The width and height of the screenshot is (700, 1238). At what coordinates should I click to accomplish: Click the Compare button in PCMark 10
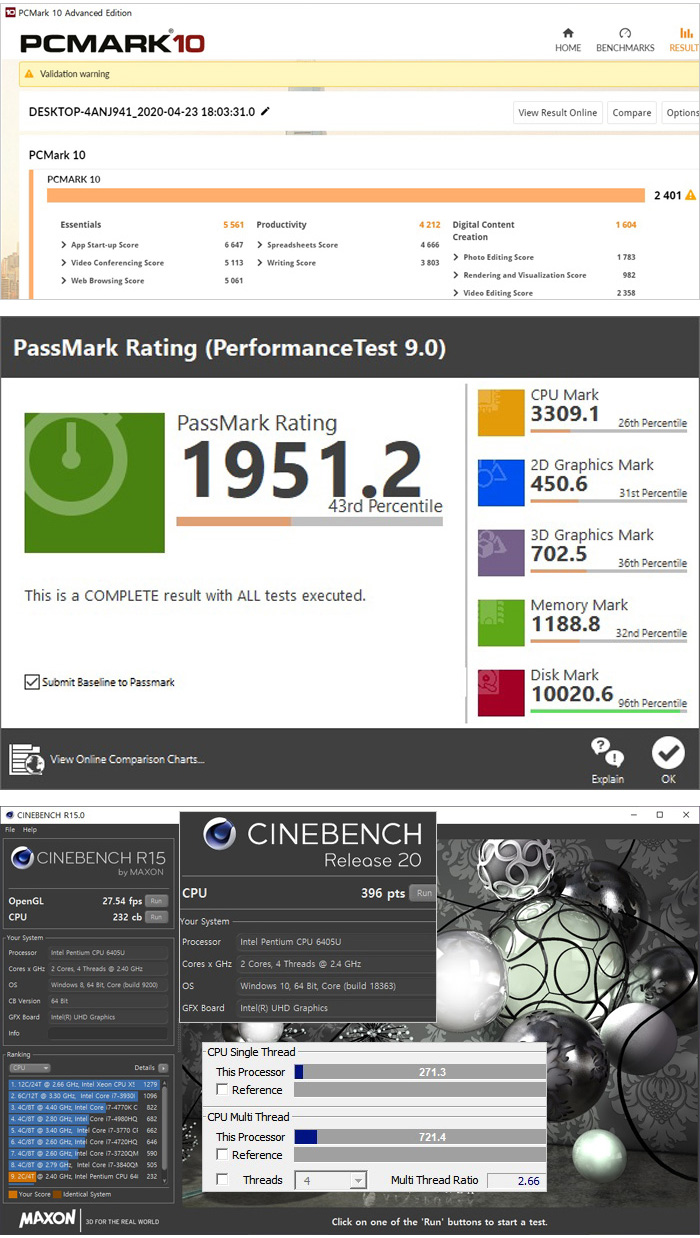tap(632, 113)
